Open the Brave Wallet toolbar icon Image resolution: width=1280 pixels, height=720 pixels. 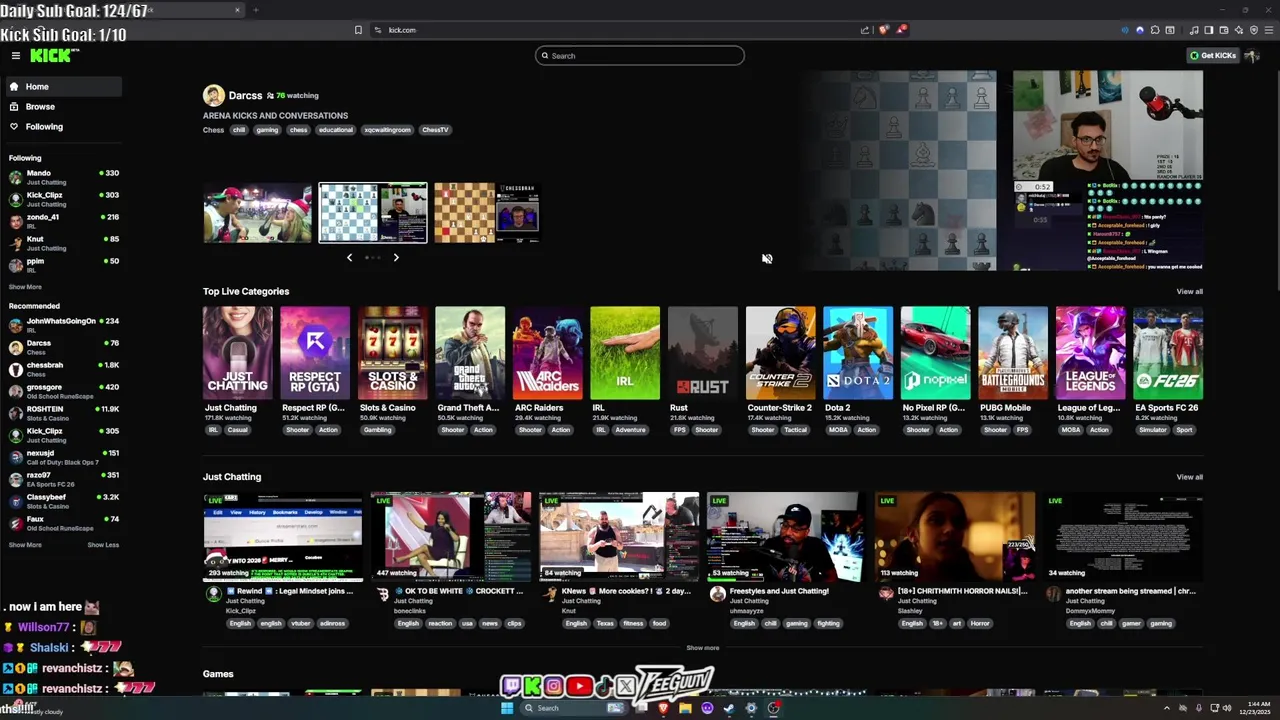tap(1224, 30)
